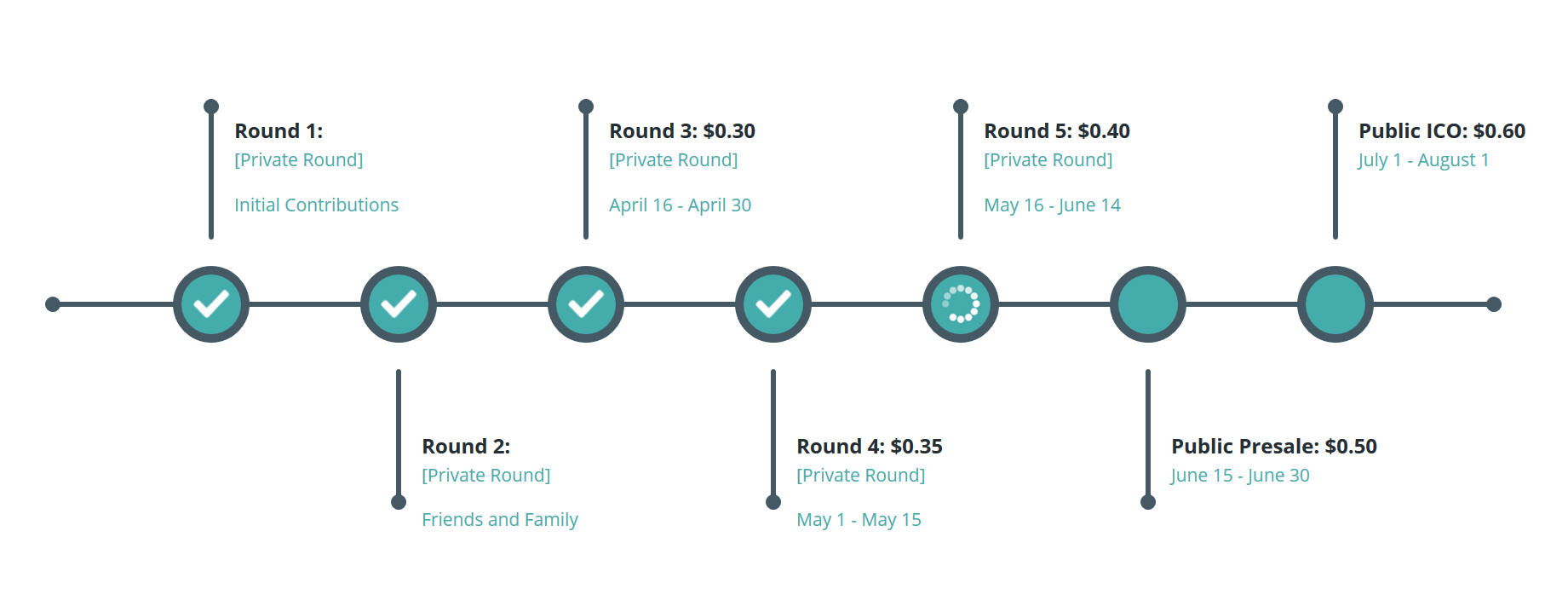Click the "June 15 - June 30" date range
This screenshot has width=1568, height=589.
click(x=1240, y=476)
